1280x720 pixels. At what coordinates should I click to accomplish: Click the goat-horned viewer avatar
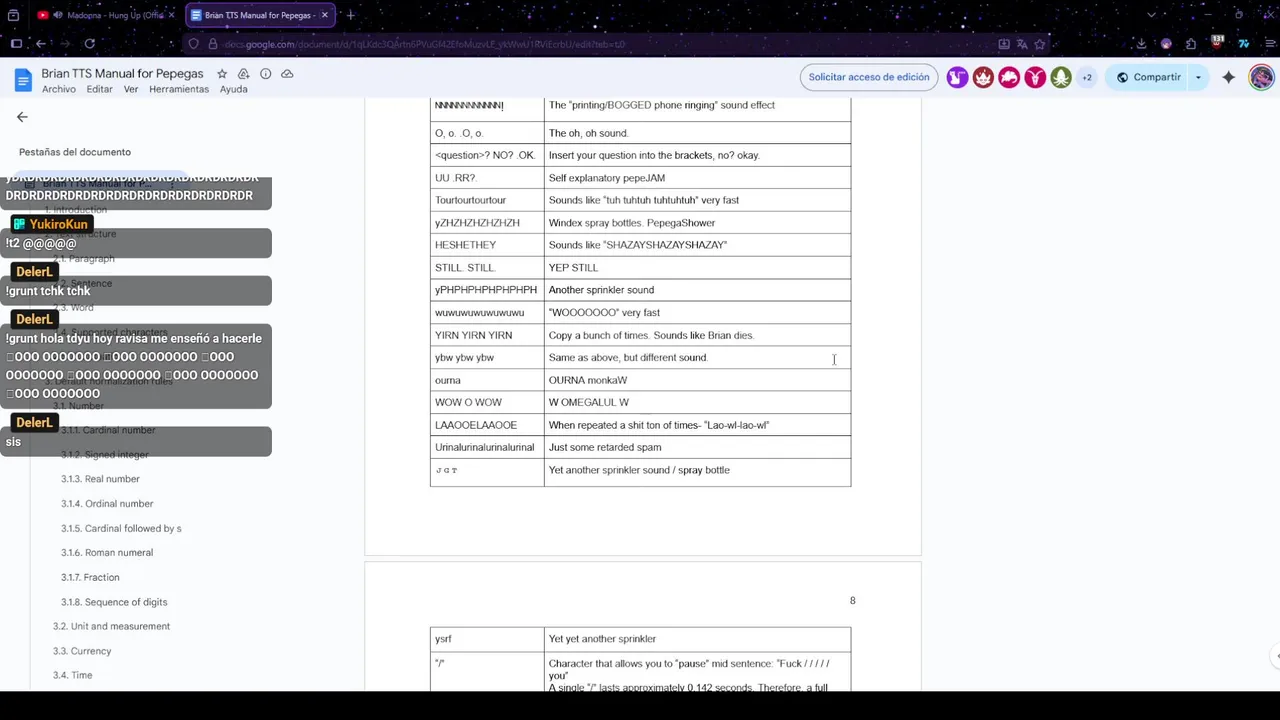(1035, 77)
